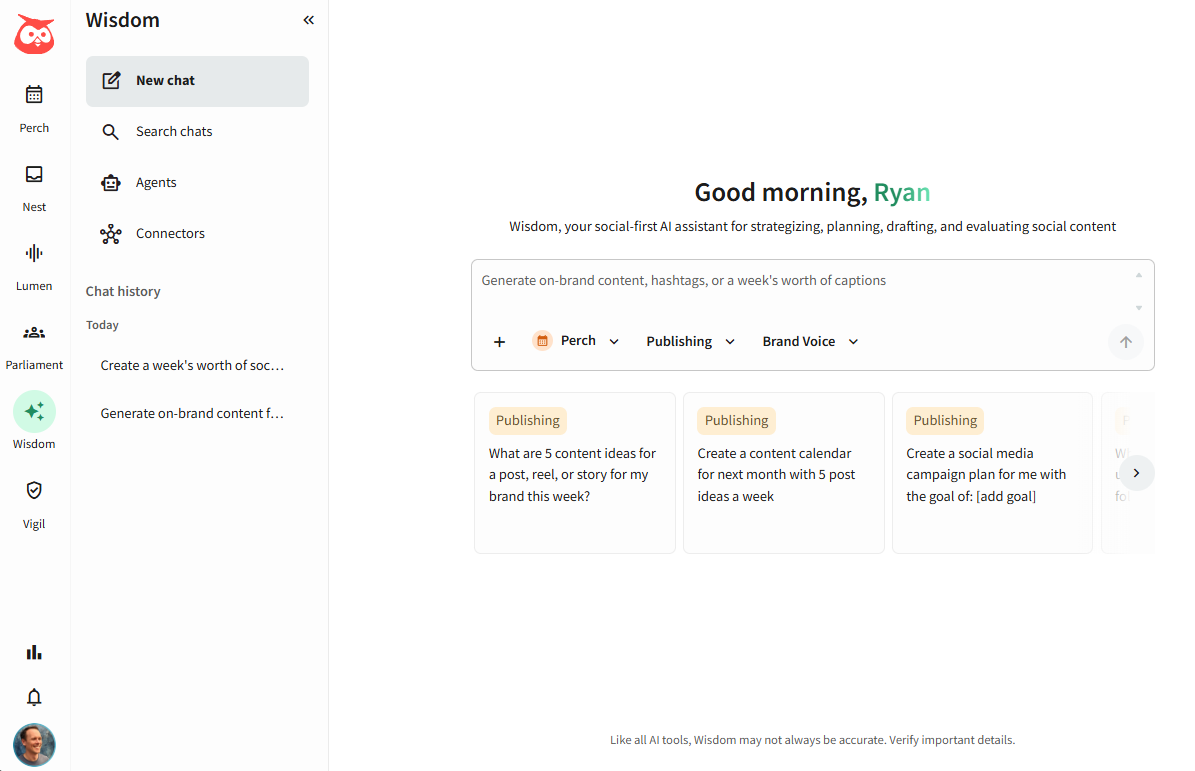Open the notifications bell icon

pos(34,697)
